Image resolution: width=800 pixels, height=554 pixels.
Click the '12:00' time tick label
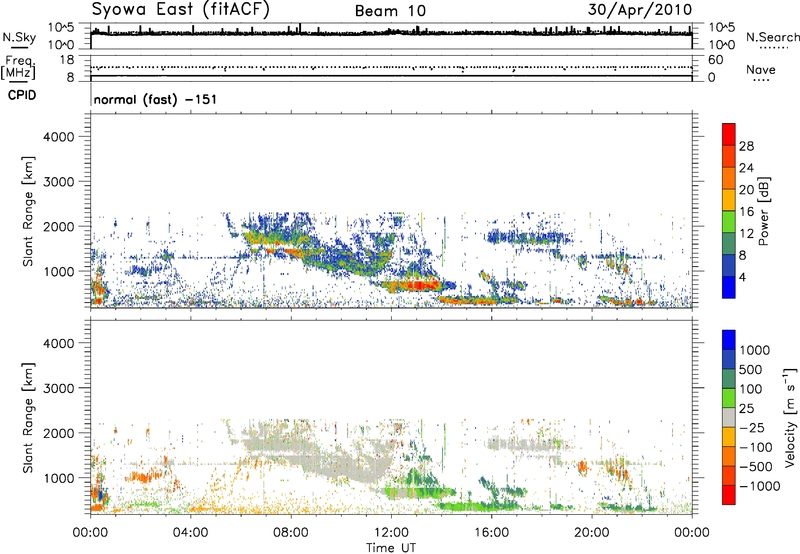click(391, 533)
